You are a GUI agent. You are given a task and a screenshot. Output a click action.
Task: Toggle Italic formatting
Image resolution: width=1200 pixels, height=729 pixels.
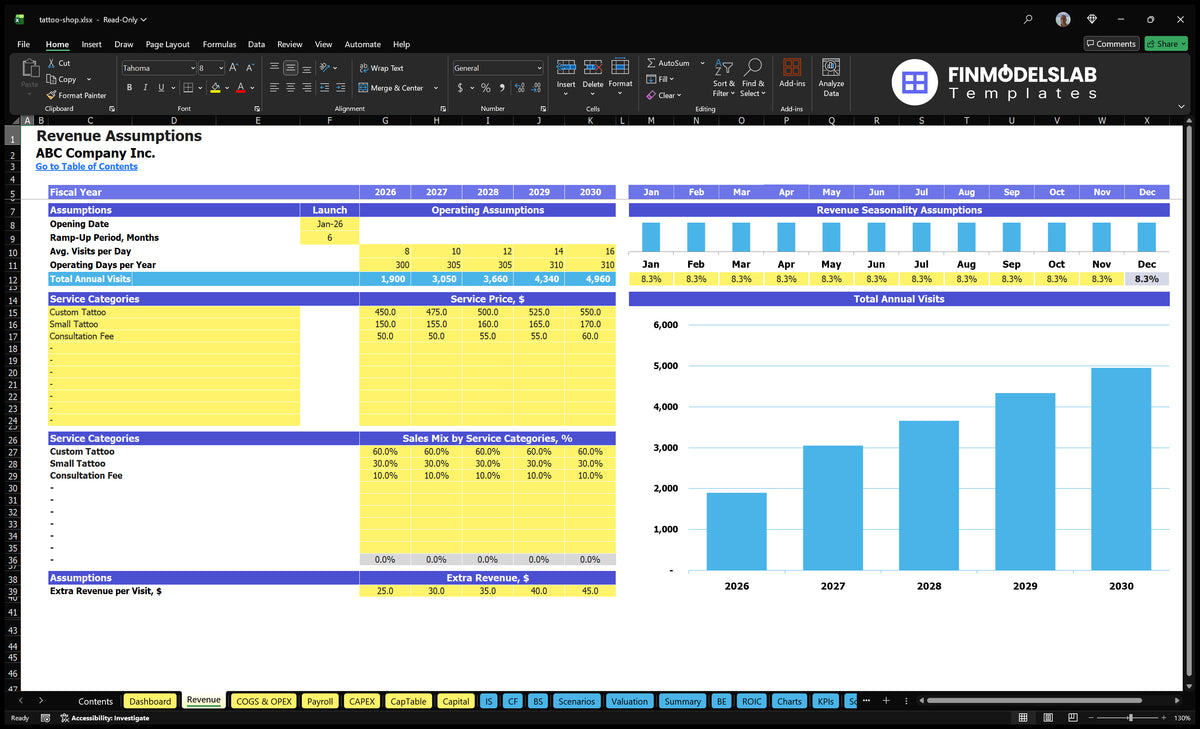(x=144, y=88)
